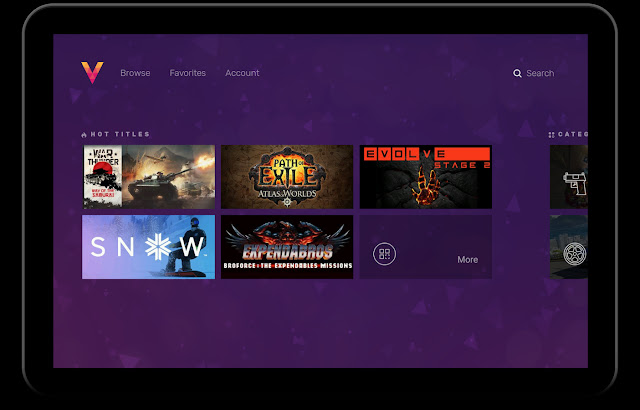The image size is (640, 410).
Task: Click the flame icon beside Hot Titles
Action: (x=84, y=135)
